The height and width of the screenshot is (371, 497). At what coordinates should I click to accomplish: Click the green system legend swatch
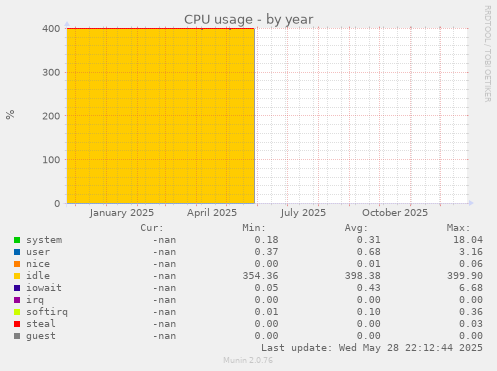coord(17,240)
